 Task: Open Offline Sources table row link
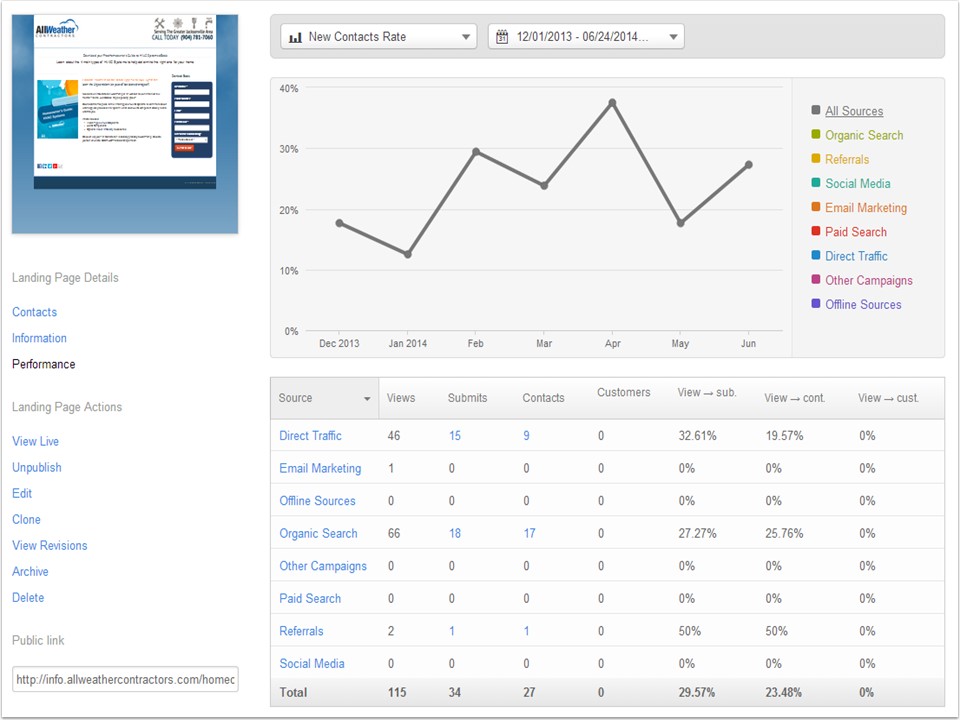click(317, 500)
